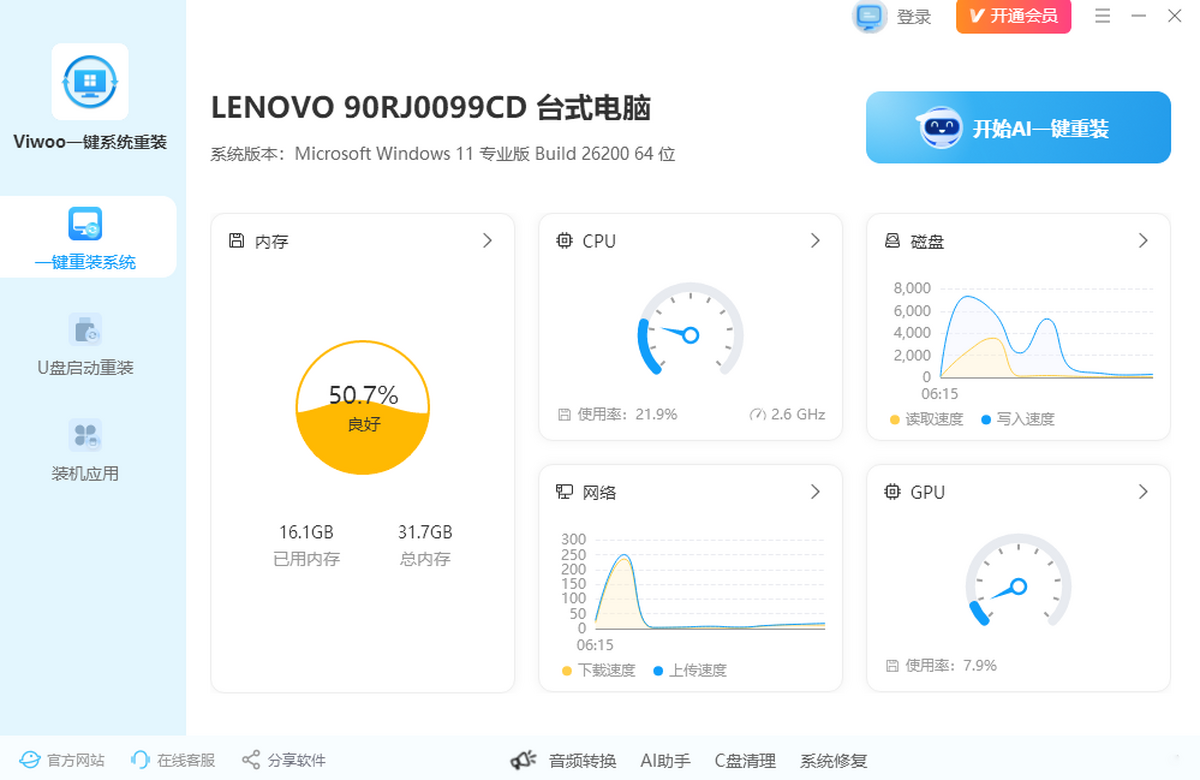Image resolution: width=1200 pixels, height=780 pixels.
Task: Click the memory card floppy icon
Action: pyautogui.click(x=237, y=241)
